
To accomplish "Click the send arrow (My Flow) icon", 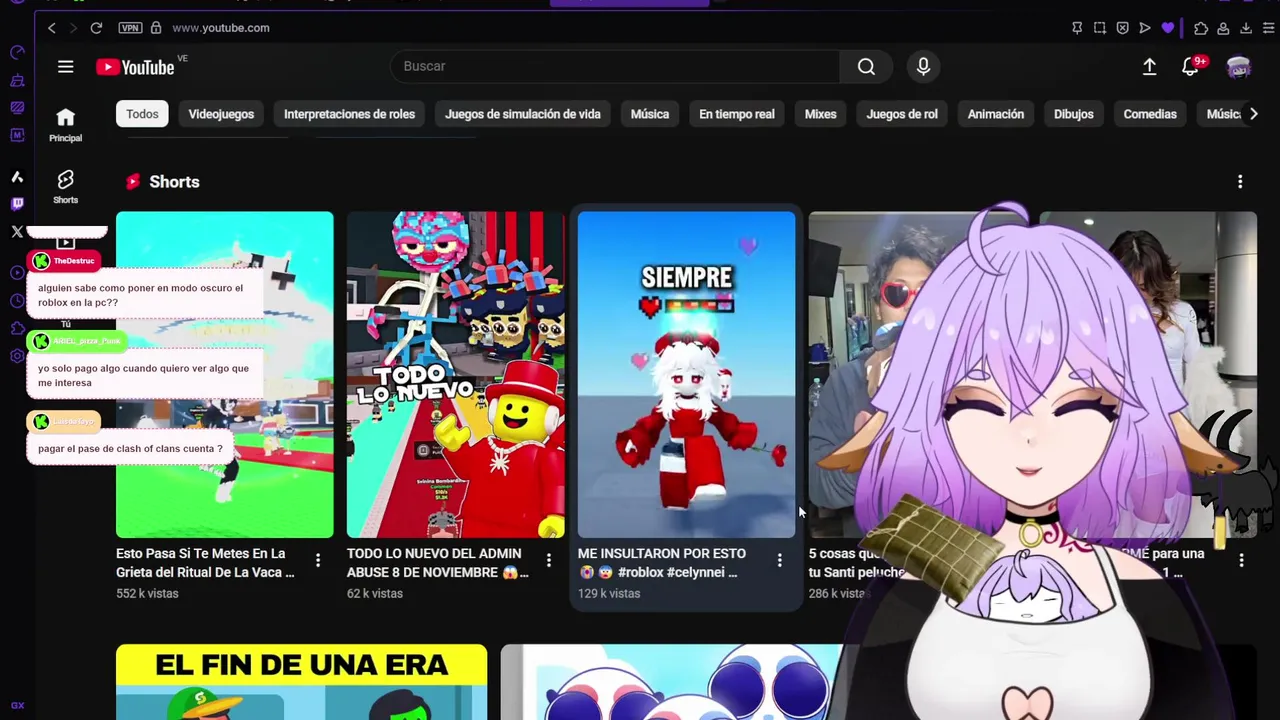I will coord(1145,28).
